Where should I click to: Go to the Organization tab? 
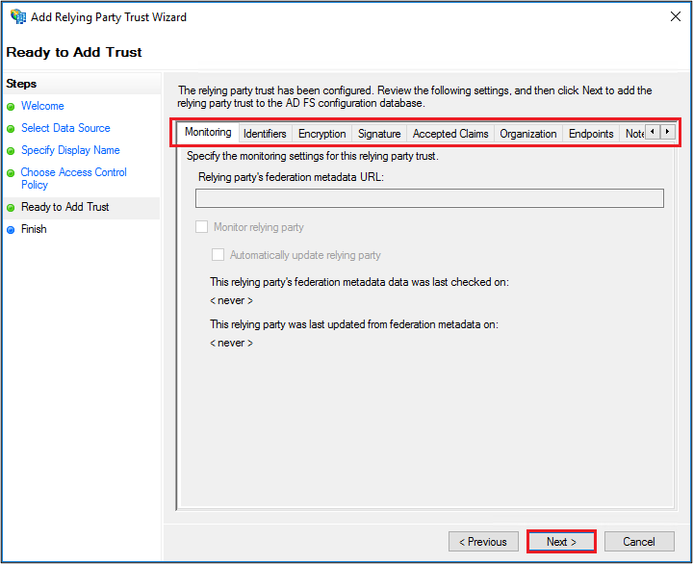click(528, 134)
